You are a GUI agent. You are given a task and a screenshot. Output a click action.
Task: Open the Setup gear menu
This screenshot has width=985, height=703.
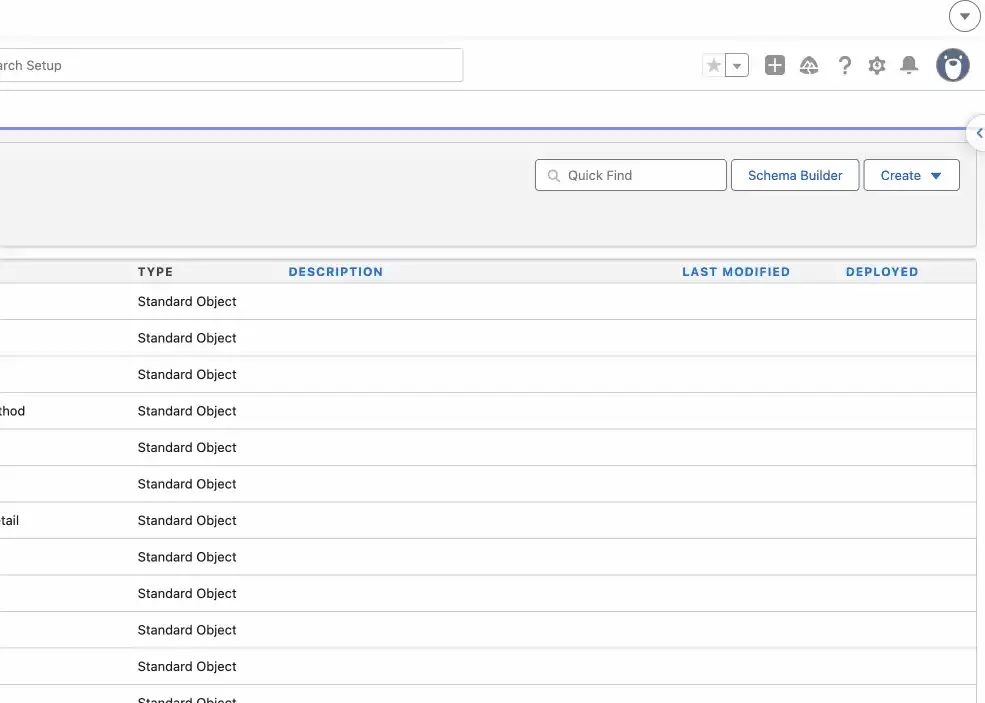point(877,66)
